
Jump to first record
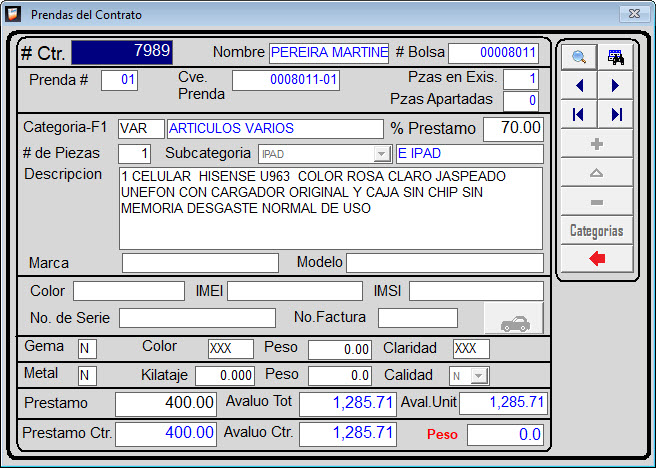[x=579, y=115]
